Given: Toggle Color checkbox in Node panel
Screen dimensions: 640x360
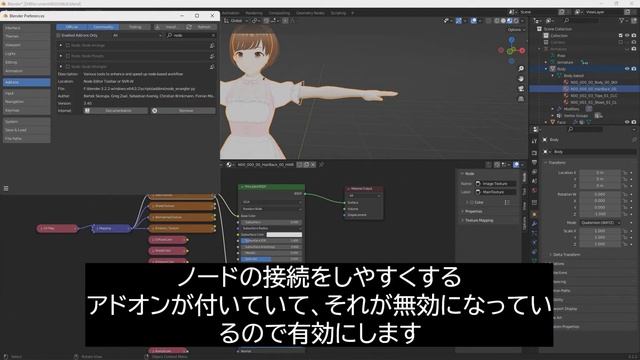Looking at the screenshot, I should [472, 202].
